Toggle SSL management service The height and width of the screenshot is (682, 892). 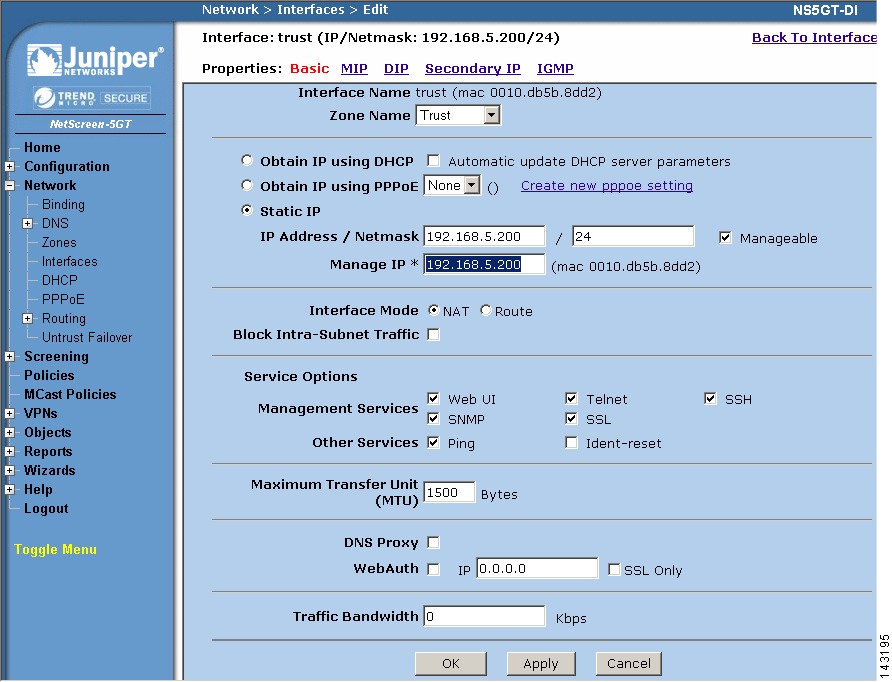[571, 419]
